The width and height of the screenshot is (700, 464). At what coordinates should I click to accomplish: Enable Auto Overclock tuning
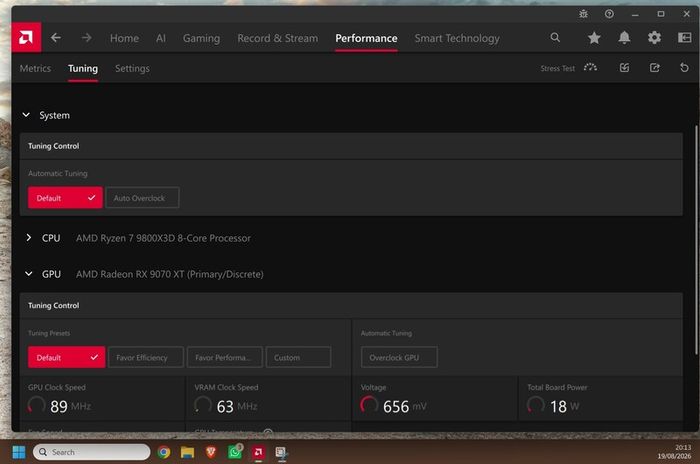(142, 198)
